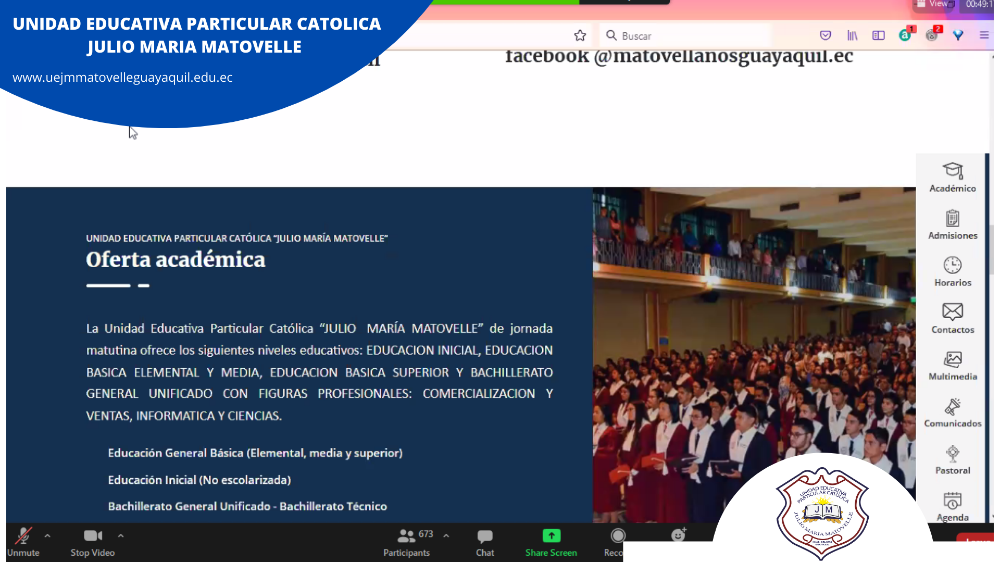Open the Agenda calendar sidebar item

pos(952,507)
